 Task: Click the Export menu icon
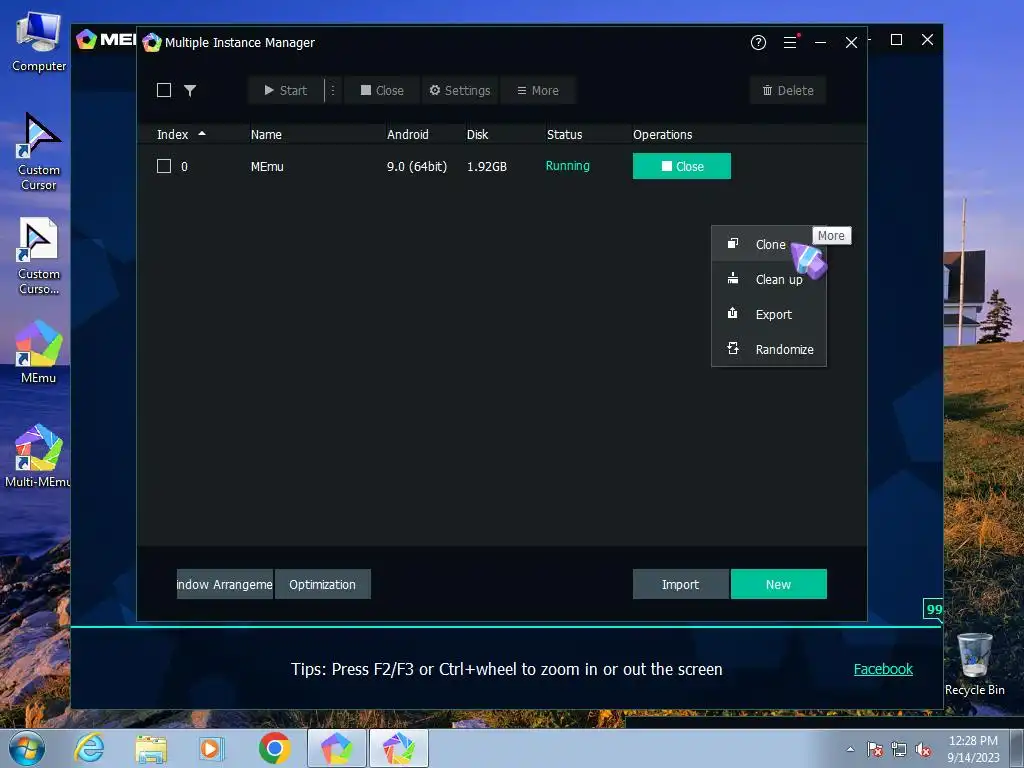[x=733, y=313]
